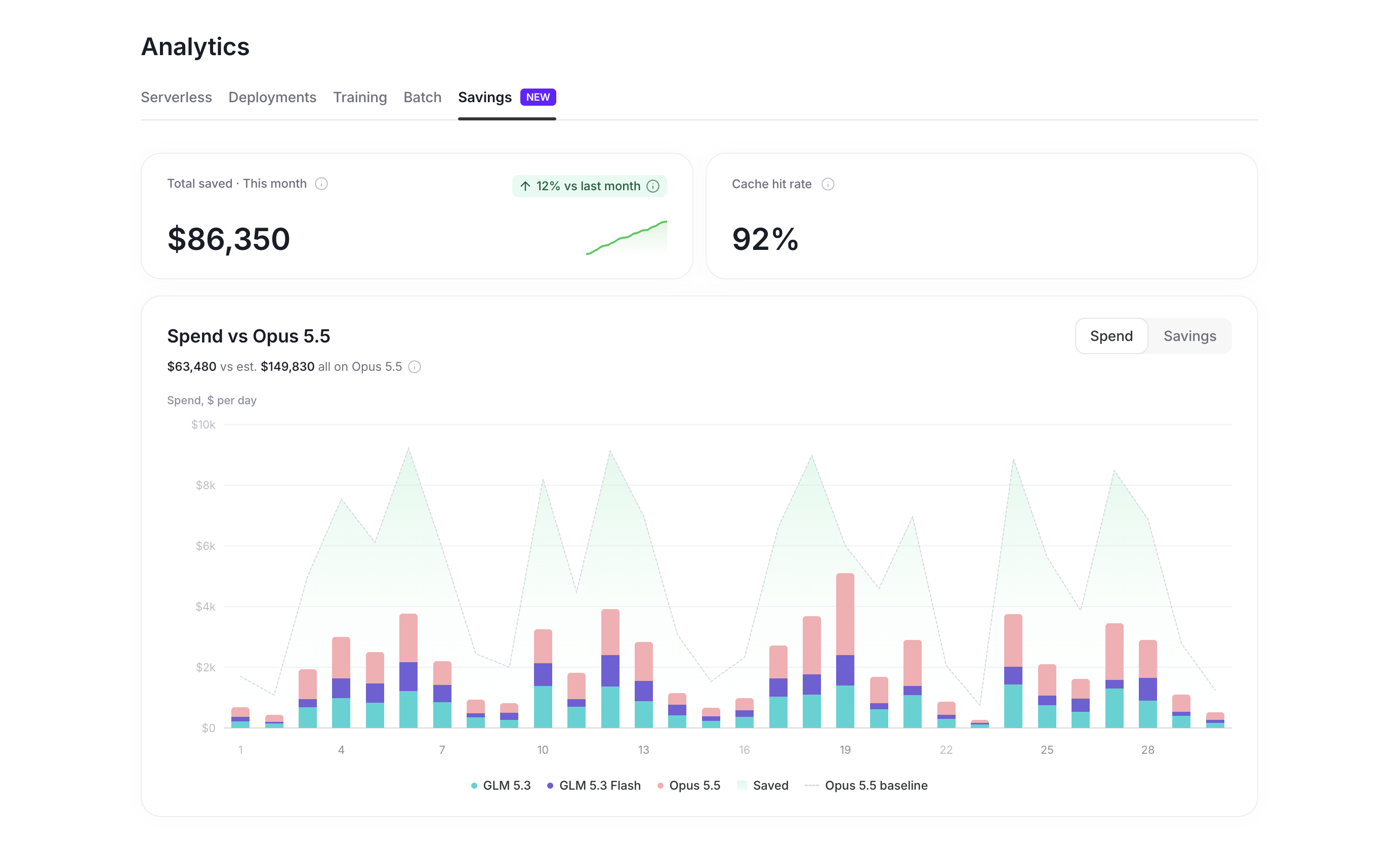Click the $10k axis label

[203, 424]
